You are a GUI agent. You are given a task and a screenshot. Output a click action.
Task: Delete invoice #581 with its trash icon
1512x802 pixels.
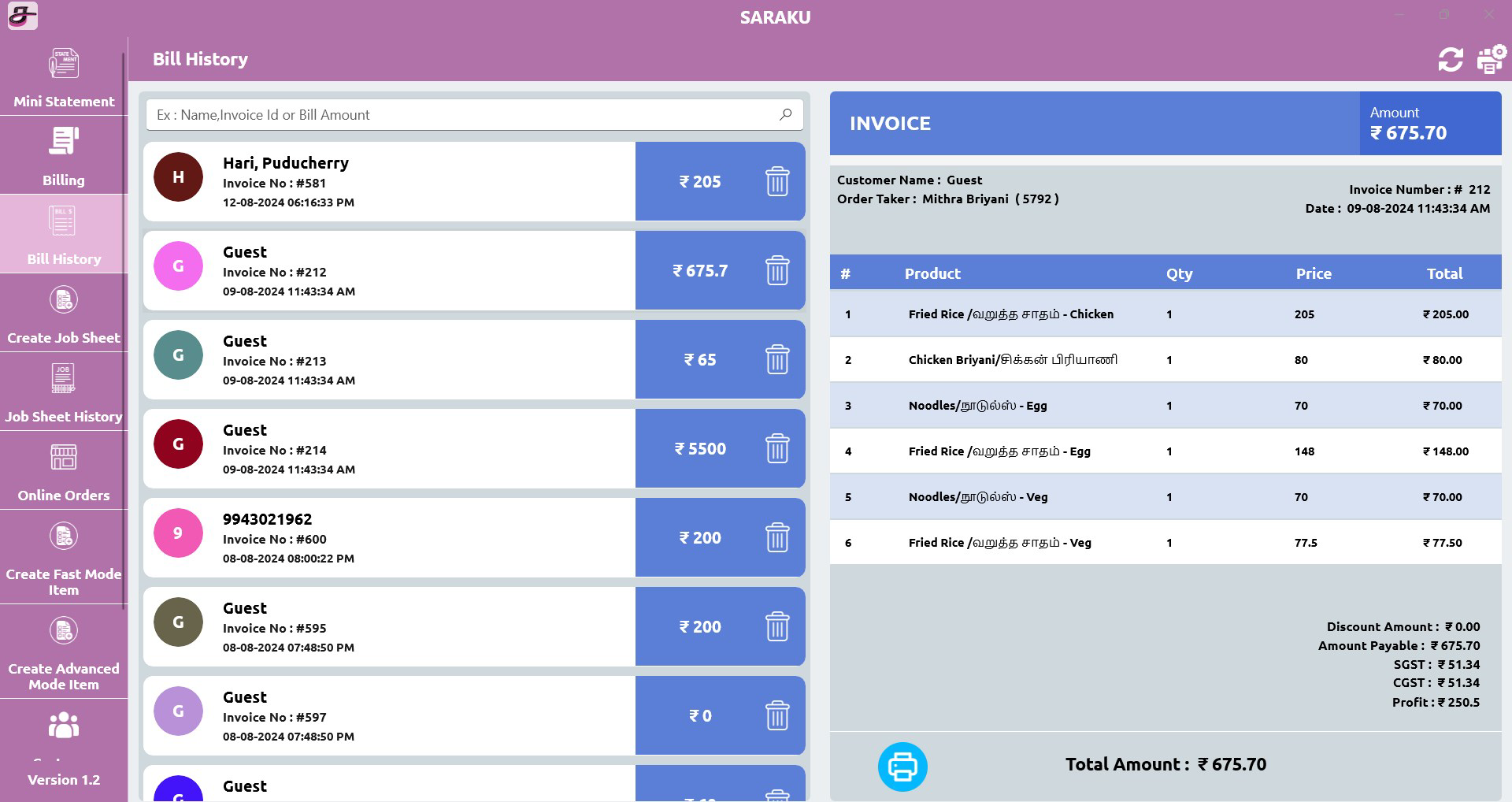[x=777, y=181]
